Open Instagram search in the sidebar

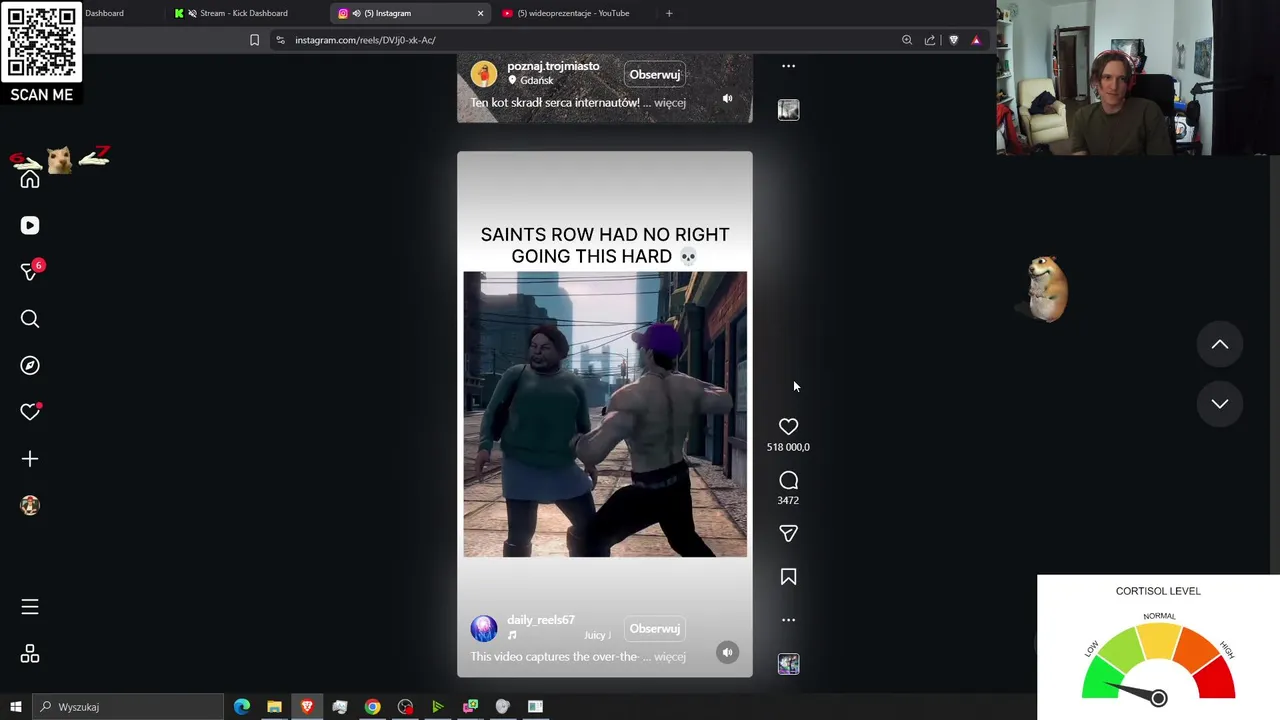click(x=30, y=319)
